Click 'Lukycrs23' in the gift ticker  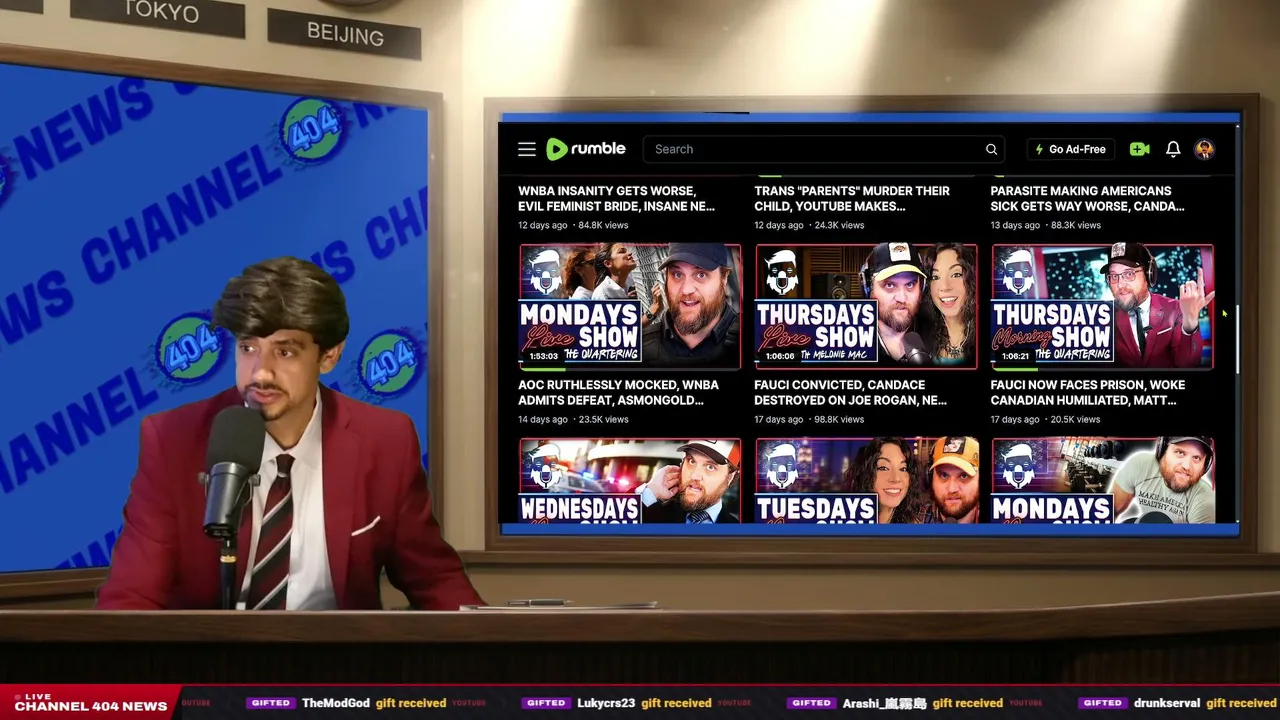click(x=607, y=703)
